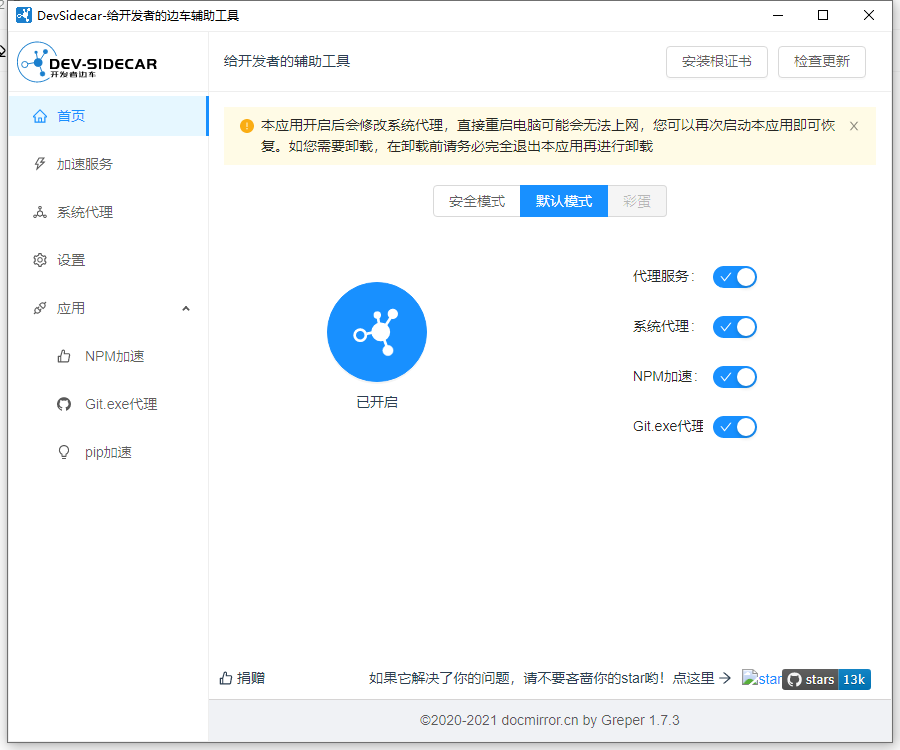The image size is (900, 750).
Task: Click the pip加速 icon in sidebar
Action: [x=62, y=451]
